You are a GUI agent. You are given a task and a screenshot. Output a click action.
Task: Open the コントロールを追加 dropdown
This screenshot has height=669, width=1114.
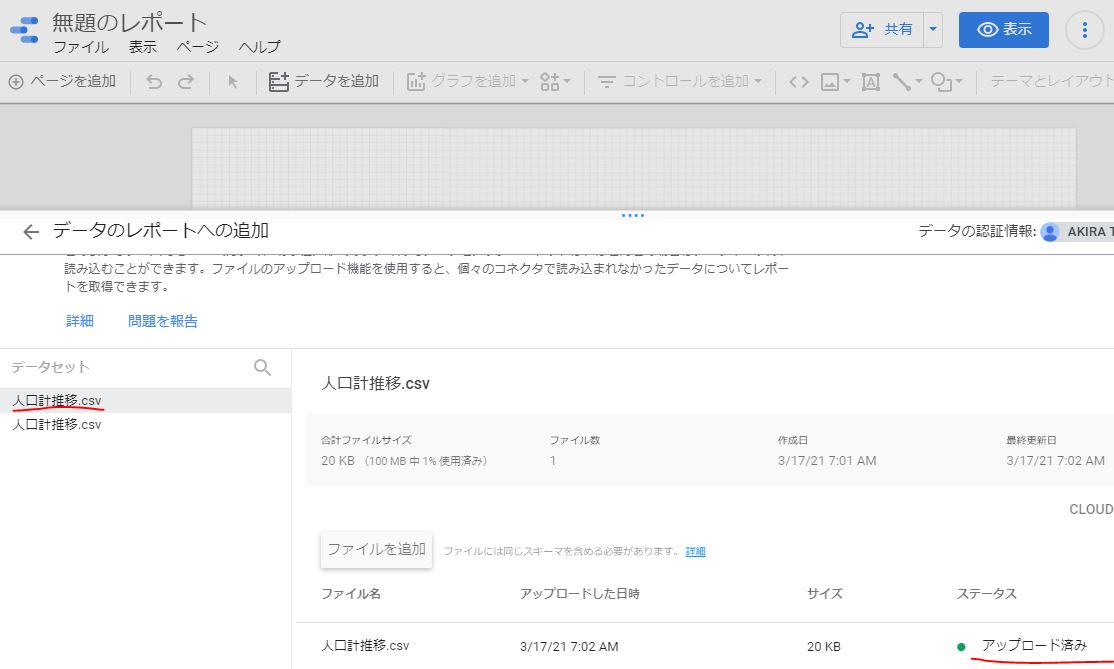pos(680,82)
